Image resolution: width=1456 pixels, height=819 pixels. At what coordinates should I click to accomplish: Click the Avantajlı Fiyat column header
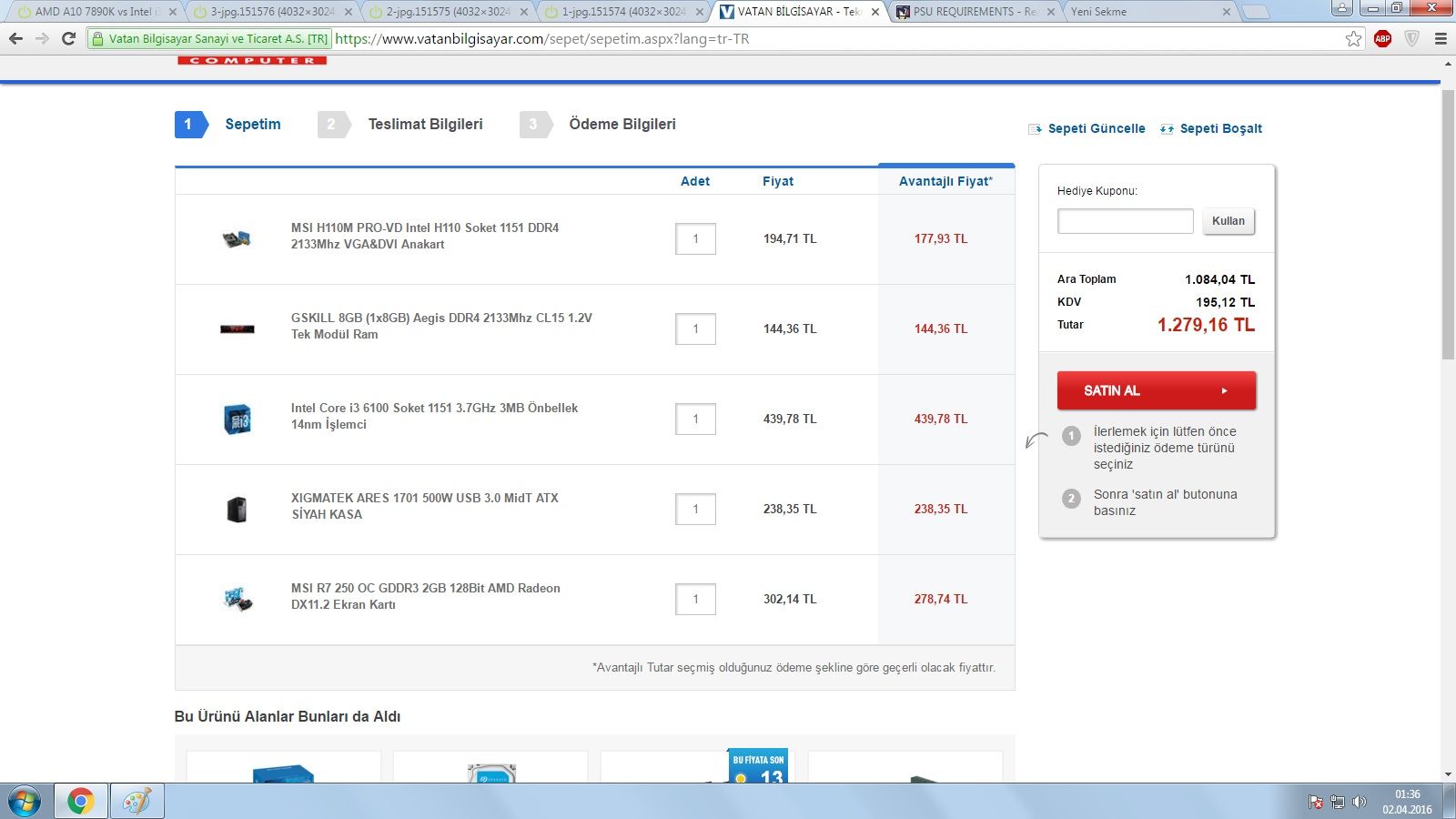945,181
